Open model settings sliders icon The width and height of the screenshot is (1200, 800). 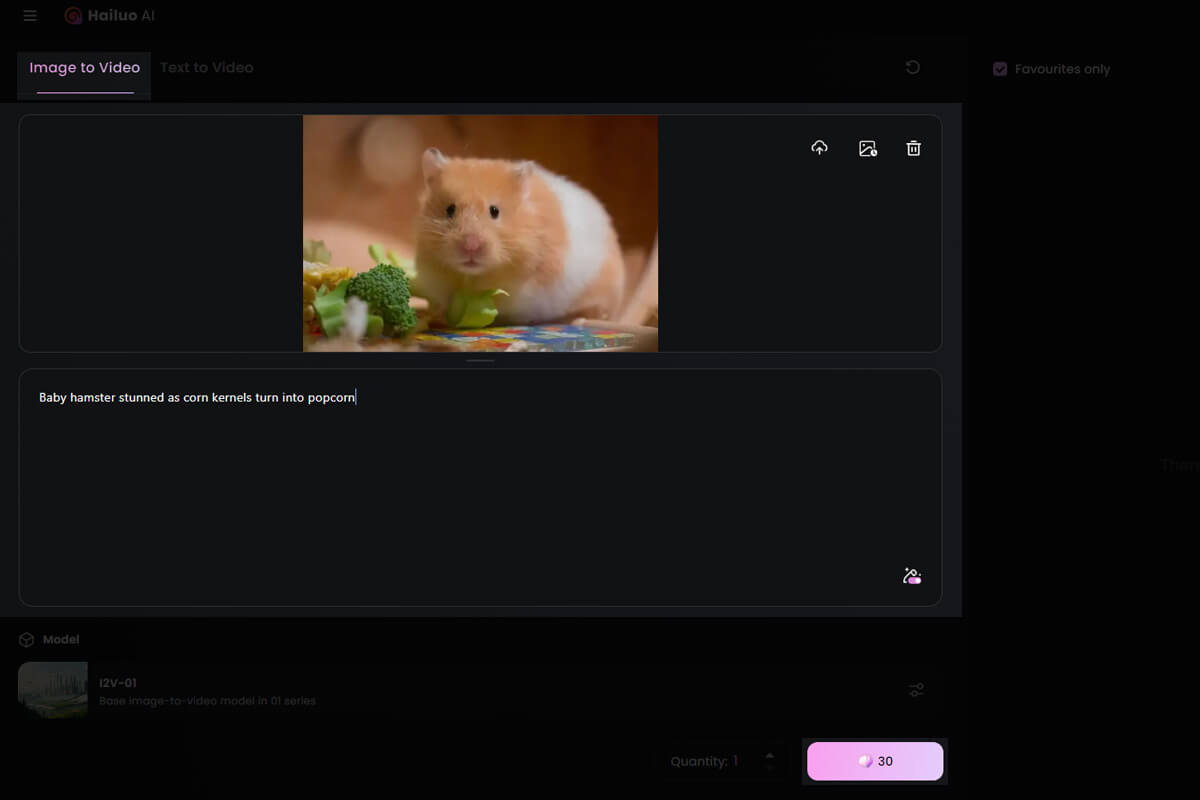click(916, 690)
